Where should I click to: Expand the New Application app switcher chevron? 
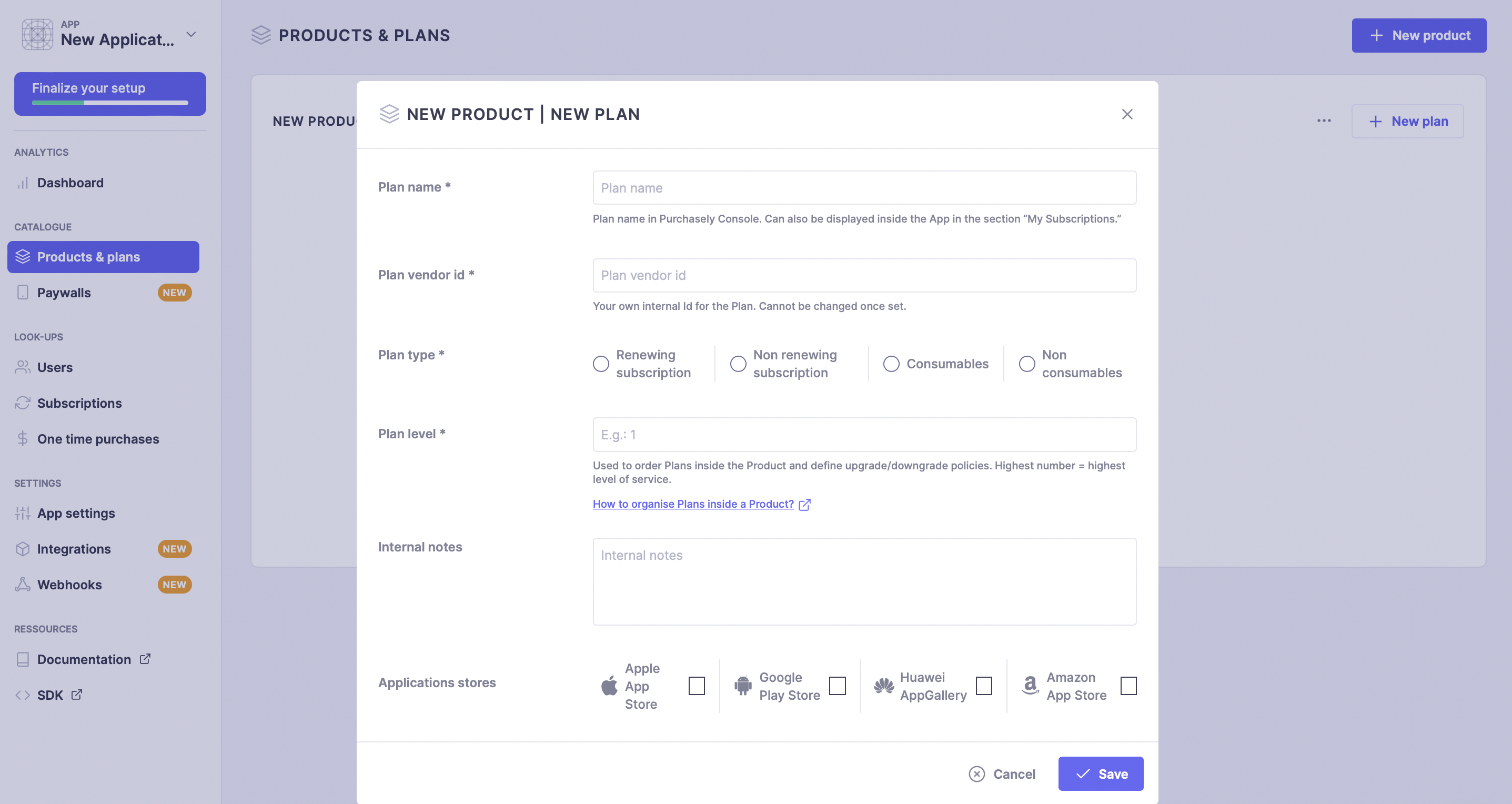click(191, 35)
